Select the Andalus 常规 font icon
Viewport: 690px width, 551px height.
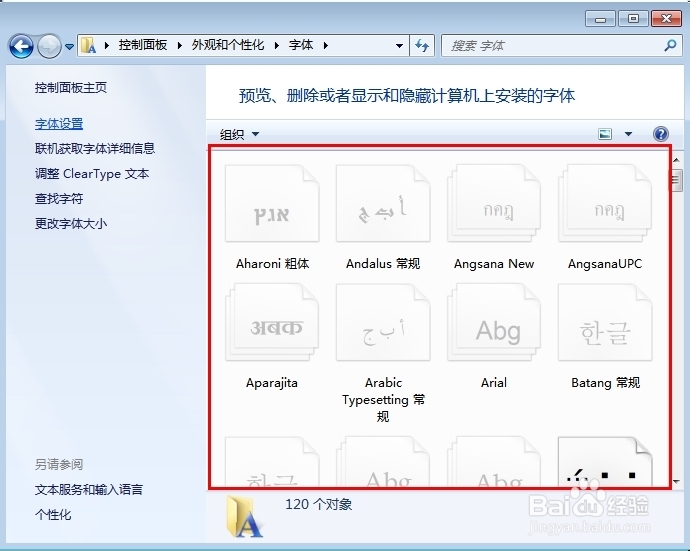383,205
